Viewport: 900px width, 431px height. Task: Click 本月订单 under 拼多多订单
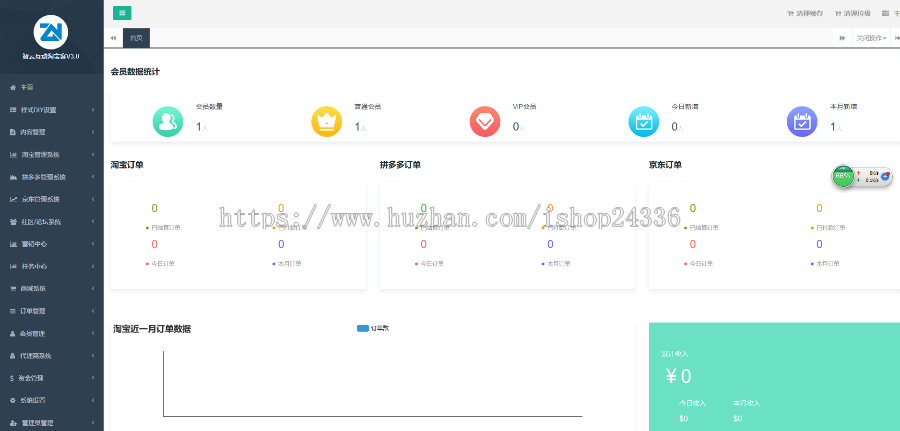(558, 264)
